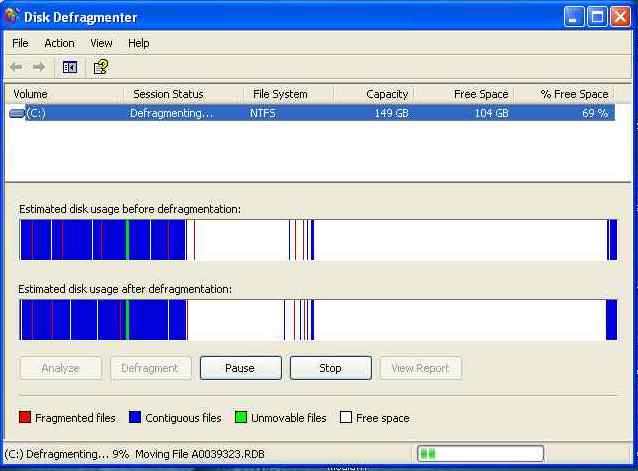Click the View Report button
Screen dimensions: 638x471
[420, 368]
